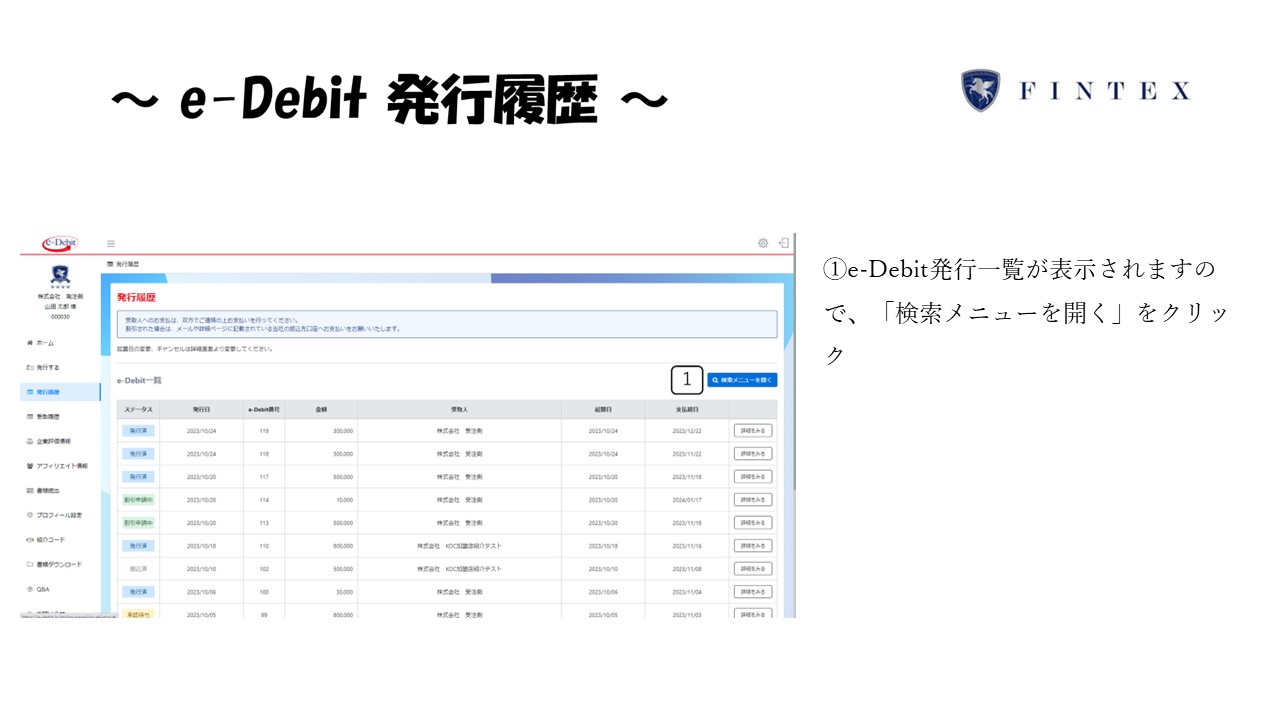Click amount 300,000 in row 119

pos(342,431)
